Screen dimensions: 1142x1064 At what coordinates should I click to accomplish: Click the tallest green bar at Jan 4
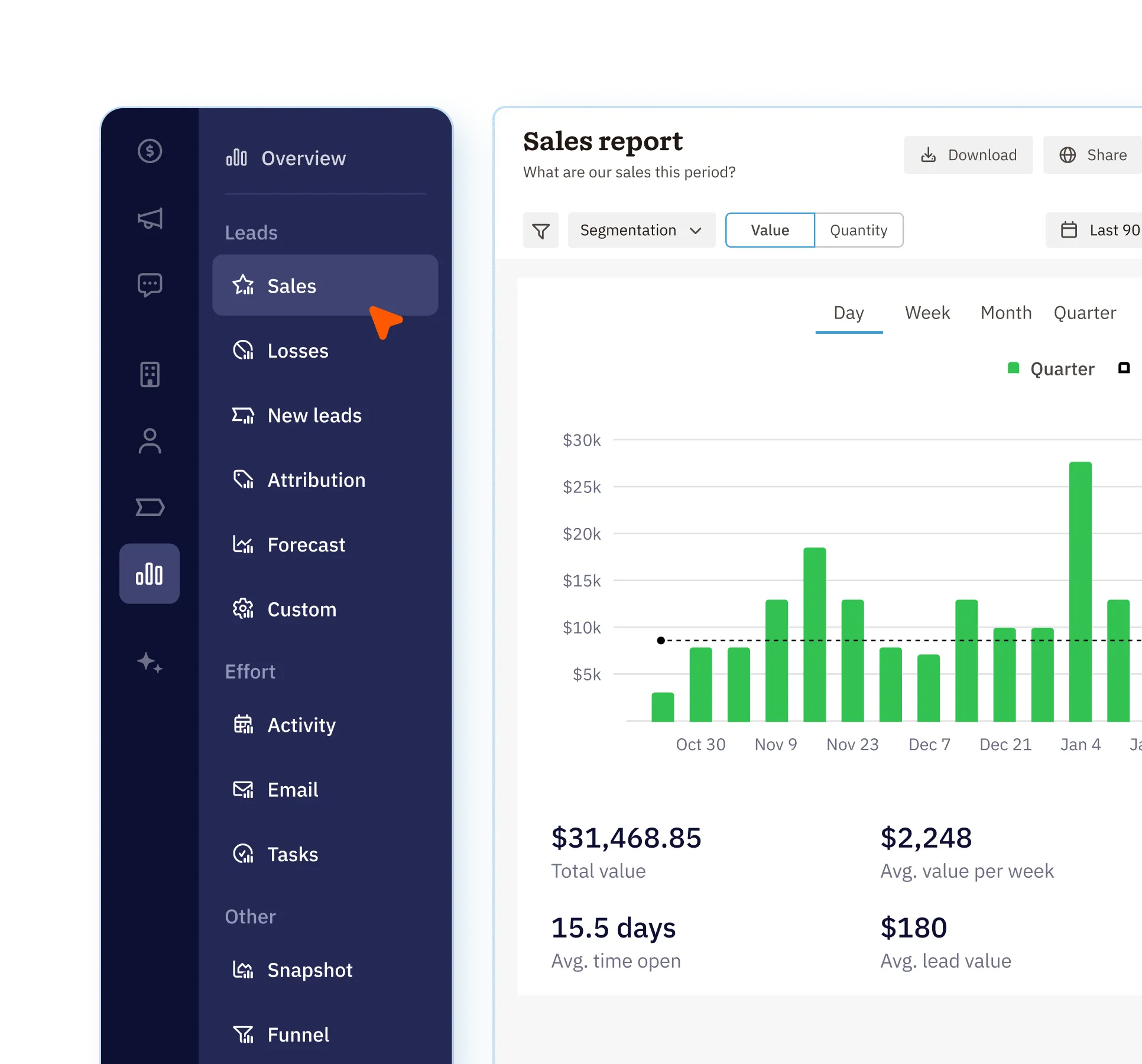[x=1080, y=591]
